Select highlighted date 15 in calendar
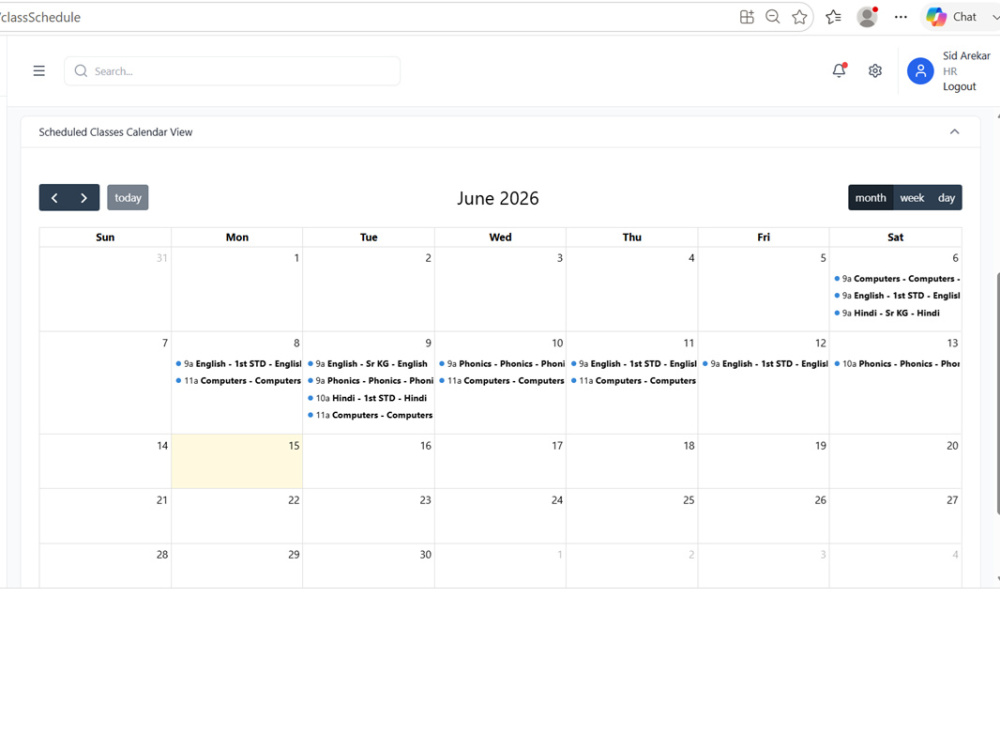Viewport: 1000px width, 750px height. point(237,461)
